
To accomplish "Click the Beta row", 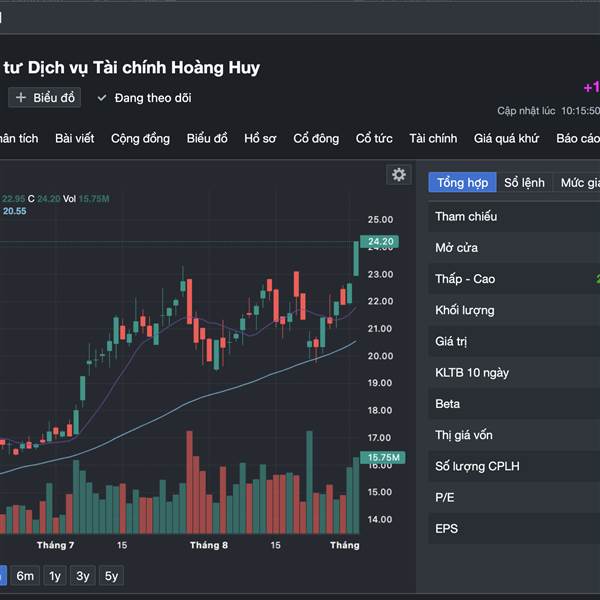I will [514, 404].
